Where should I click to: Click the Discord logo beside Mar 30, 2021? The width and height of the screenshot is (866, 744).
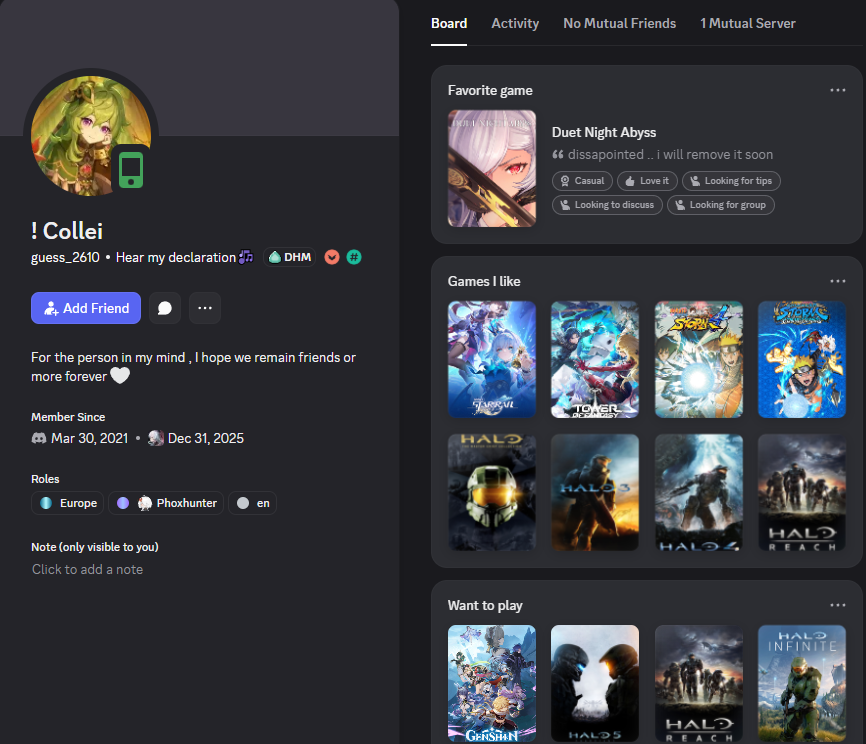click(39, 439)
